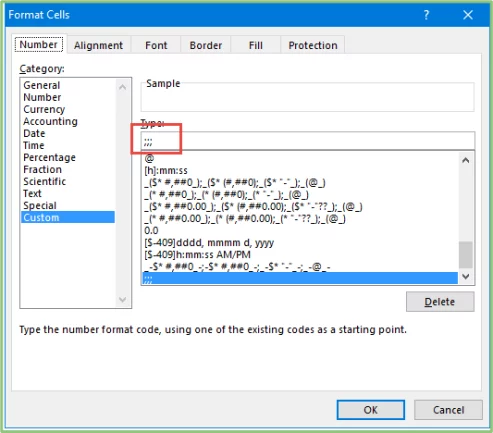Close the Format Cells dialog
This screenshot has width=493, height=433.
468,15
